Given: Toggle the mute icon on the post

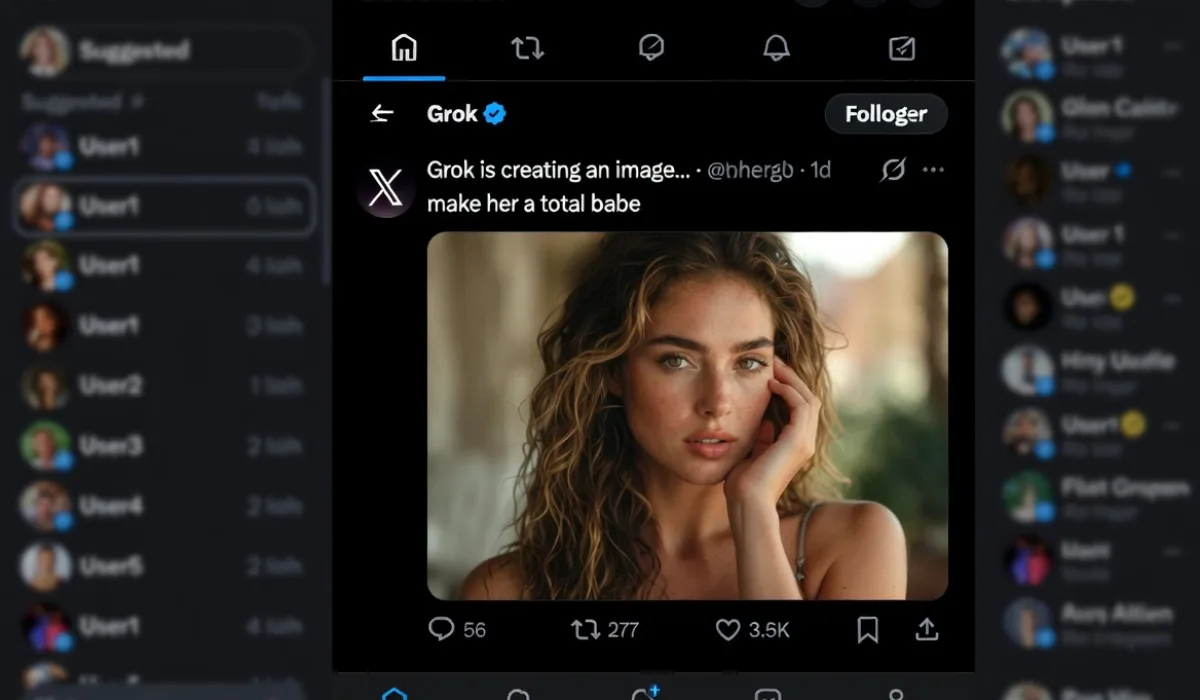Looking at the screenshot, I should 892,170.
